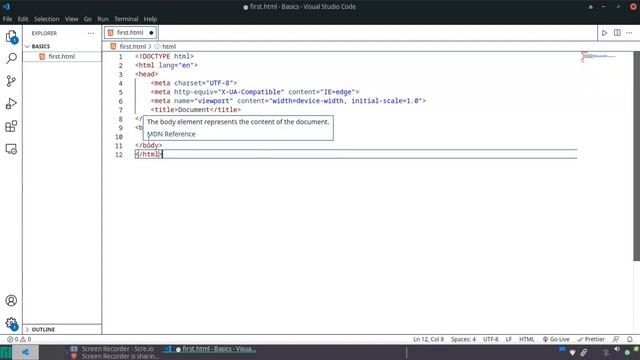Click the <title>Document</title> line
The height and width of the screenshot is (360, 640).
point(196,110)
